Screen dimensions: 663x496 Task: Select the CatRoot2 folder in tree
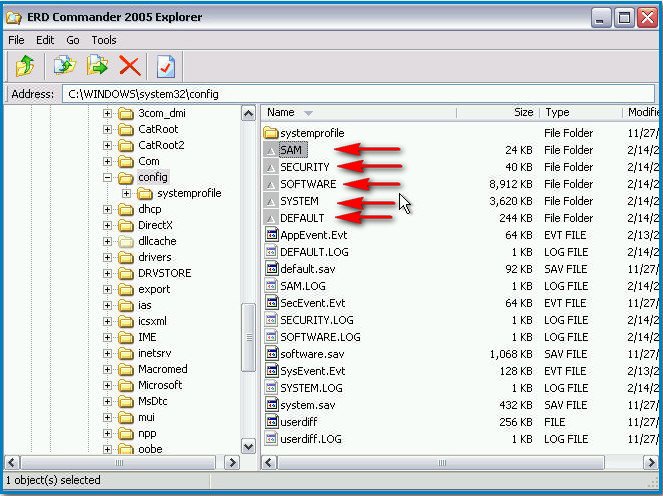161,145
